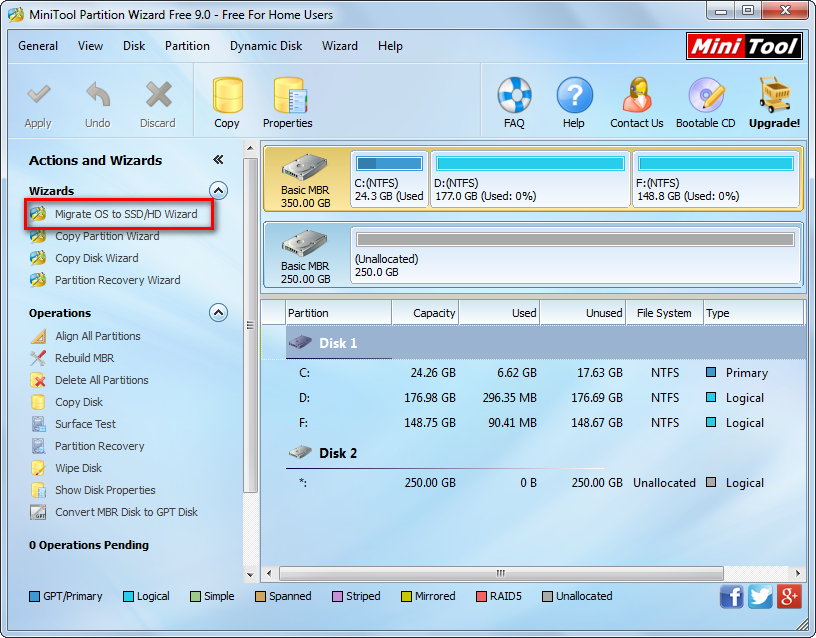Image resolution: width=816 pixels, height=638 pixels.
Task: Click the Convert MBR to GPT icon
Action: (38, 512)
